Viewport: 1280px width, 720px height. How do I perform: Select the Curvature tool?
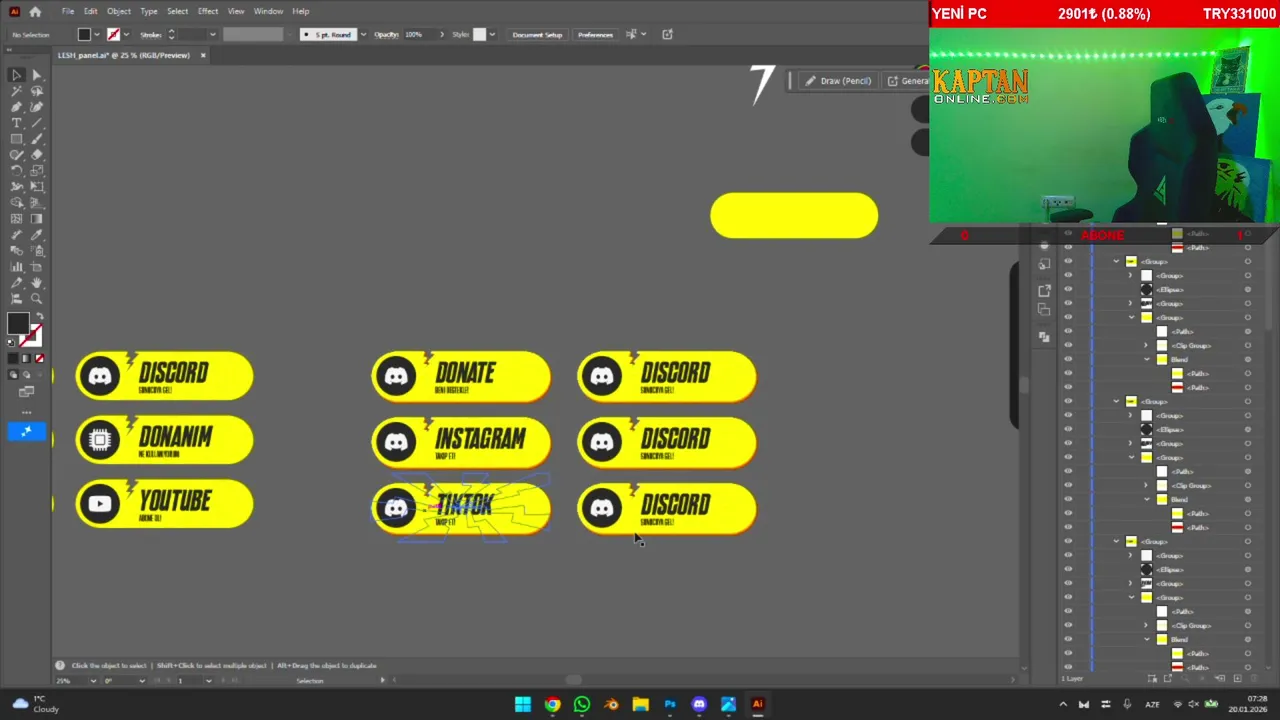[x=37, y=107]
